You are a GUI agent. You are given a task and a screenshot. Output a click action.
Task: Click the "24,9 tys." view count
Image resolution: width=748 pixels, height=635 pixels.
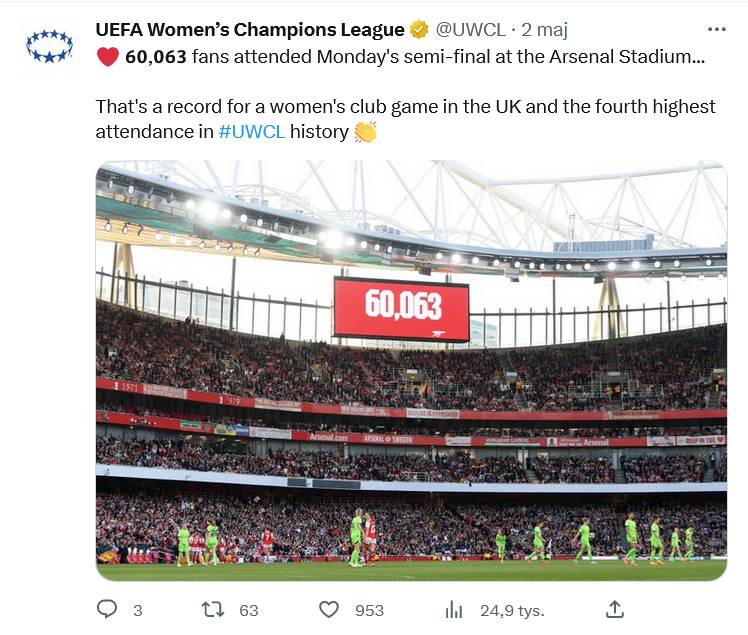click(x=506, y=610)
